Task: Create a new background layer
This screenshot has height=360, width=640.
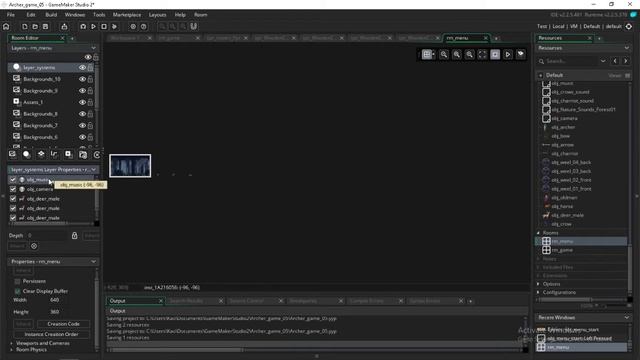Action: 12,154
